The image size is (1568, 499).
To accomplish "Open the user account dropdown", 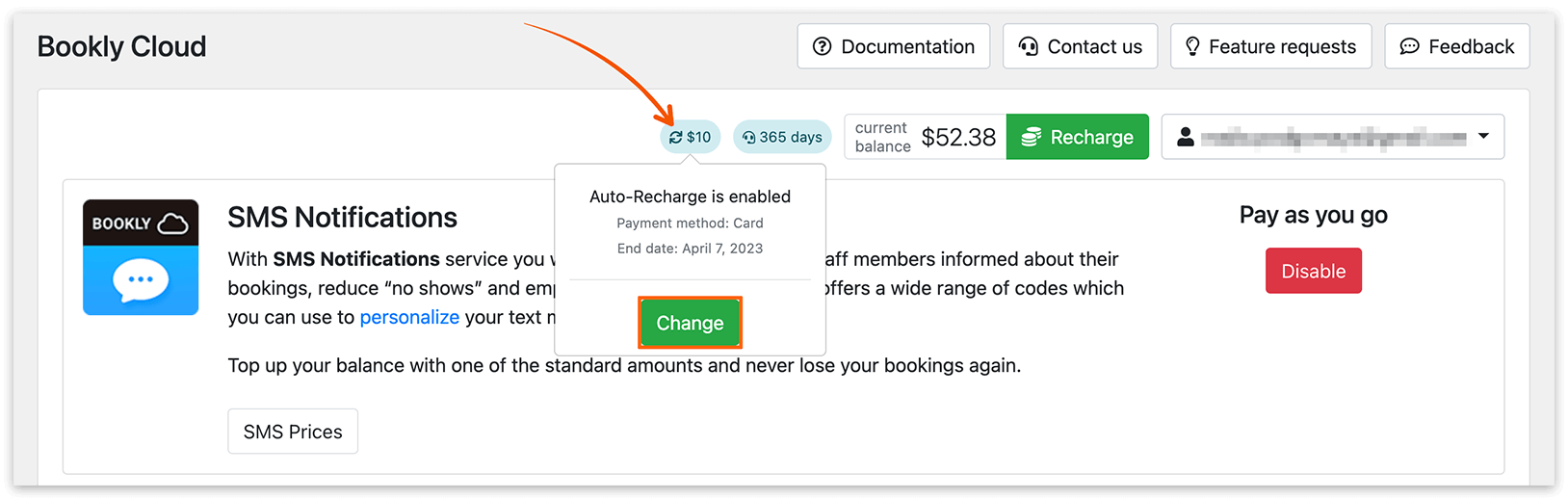I will (1332, 137).
